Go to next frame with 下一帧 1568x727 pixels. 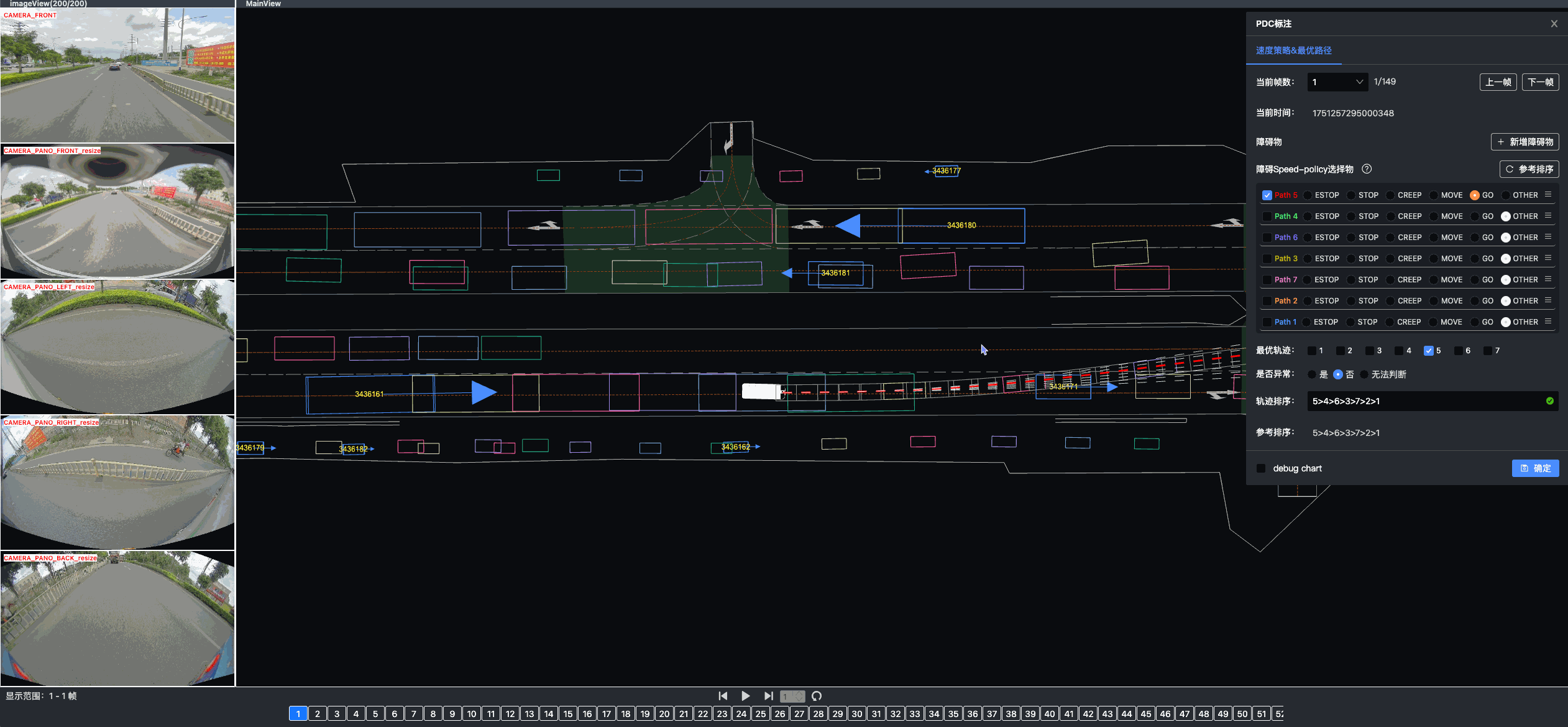[x=1540, y=82]
